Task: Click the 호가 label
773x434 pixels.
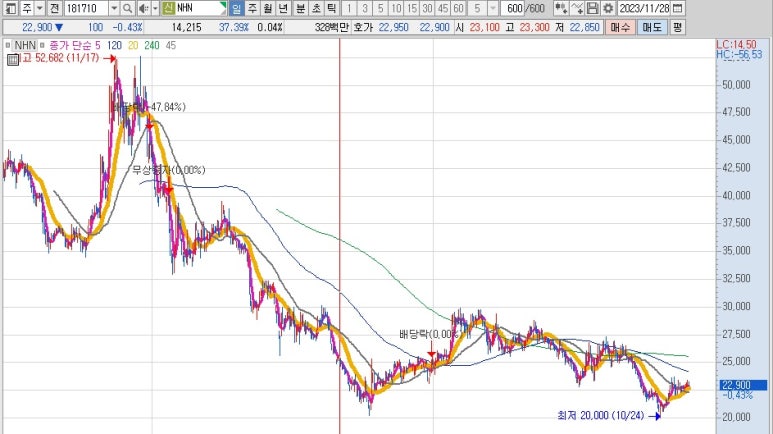Action: [363, 27]
